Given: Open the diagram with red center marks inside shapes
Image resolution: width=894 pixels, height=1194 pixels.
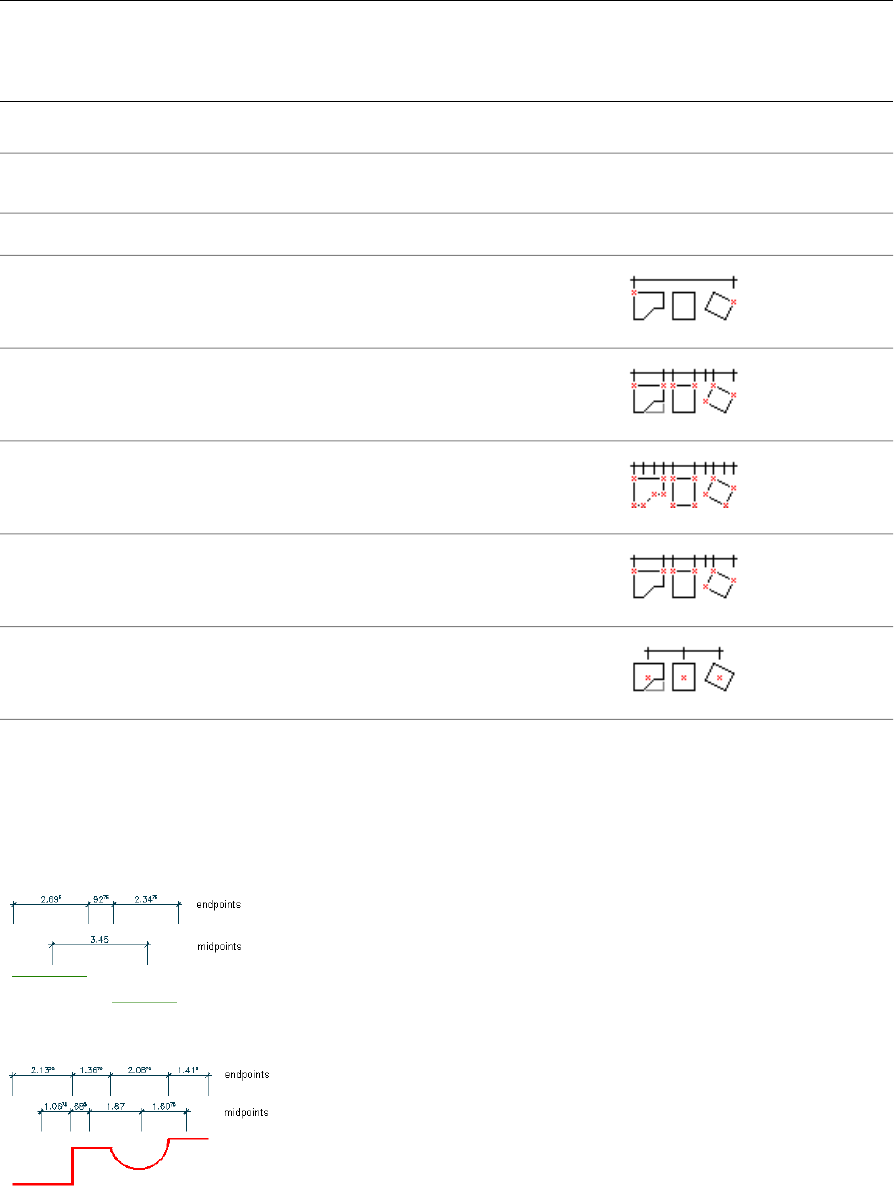Looking at the screenshot, I should [x=684, y=672].
